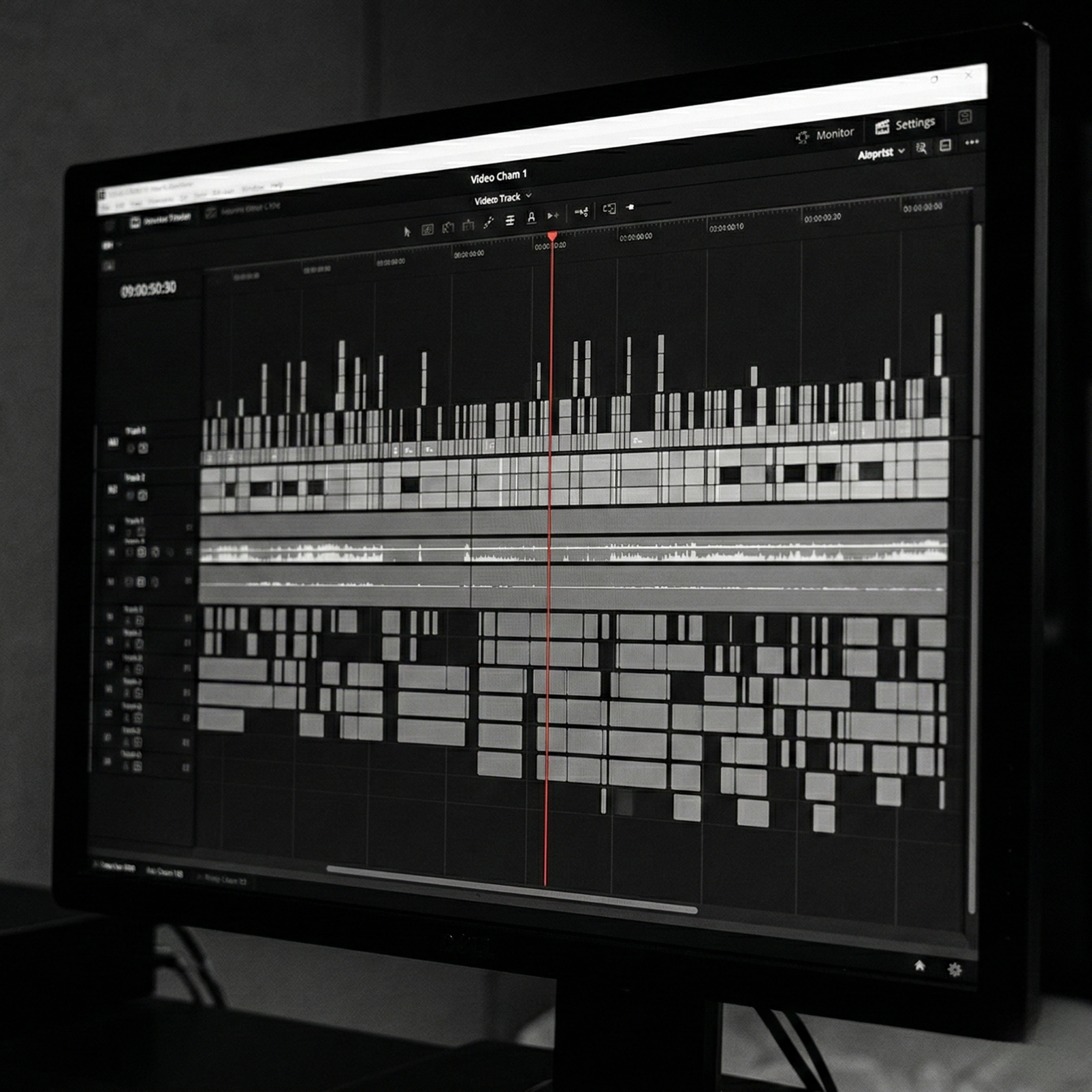Open the Help menu

pyautogui.click(x=276, y=186)
